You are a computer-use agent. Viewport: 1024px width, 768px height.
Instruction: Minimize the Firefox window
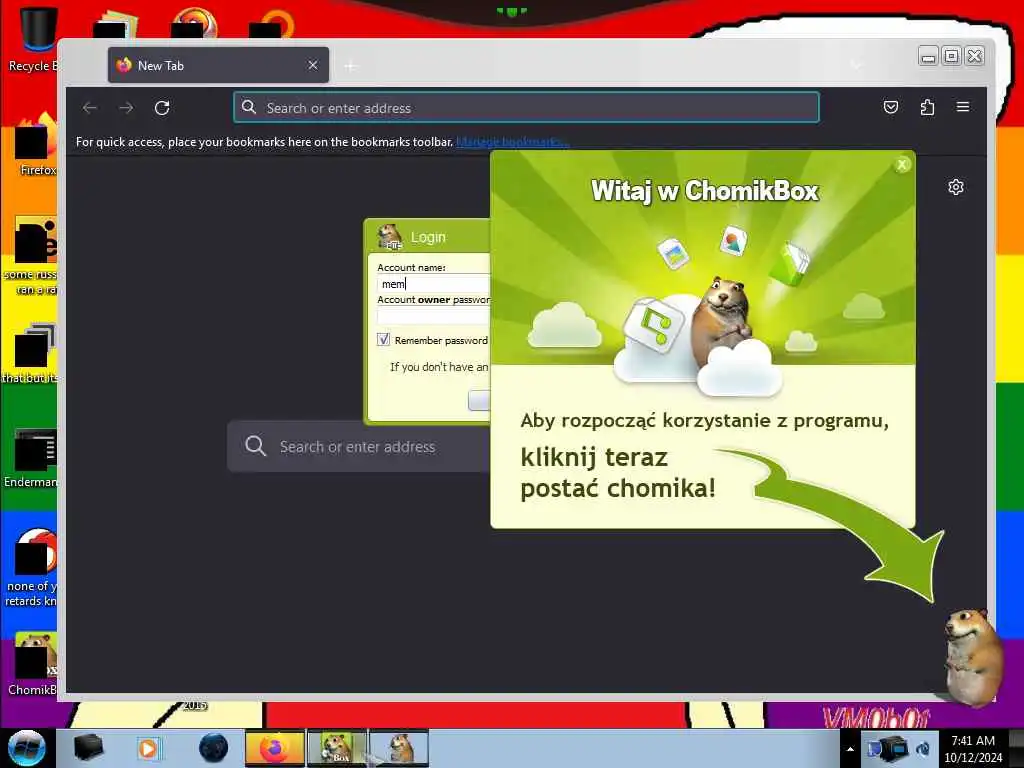928,56
